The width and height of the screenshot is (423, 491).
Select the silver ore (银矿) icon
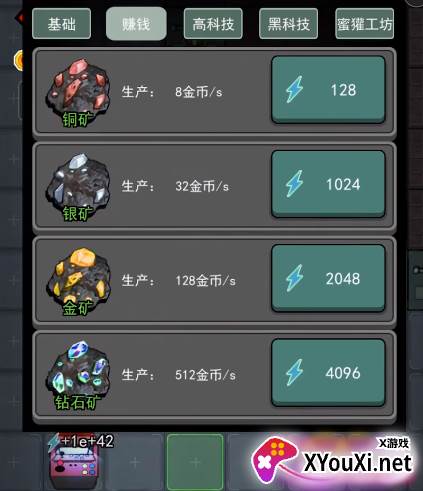[78, 187]
